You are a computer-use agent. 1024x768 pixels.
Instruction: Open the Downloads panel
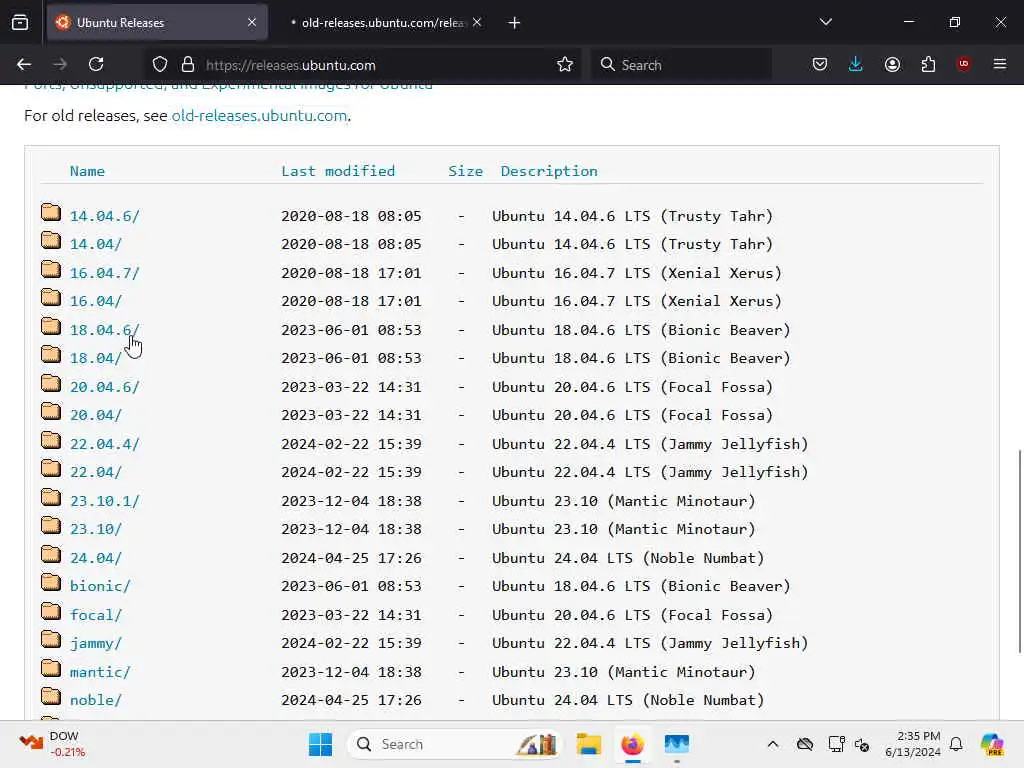(856, 65)
